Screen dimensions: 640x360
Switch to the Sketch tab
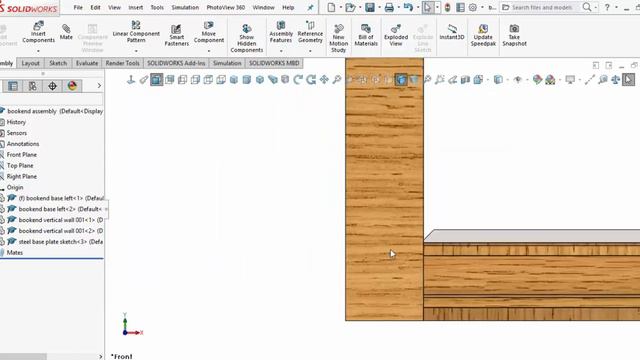click(x=58, y=63)
